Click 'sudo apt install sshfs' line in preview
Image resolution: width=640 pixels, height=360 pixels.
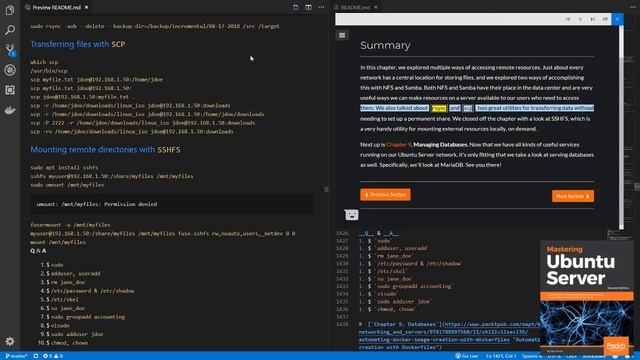64,167
